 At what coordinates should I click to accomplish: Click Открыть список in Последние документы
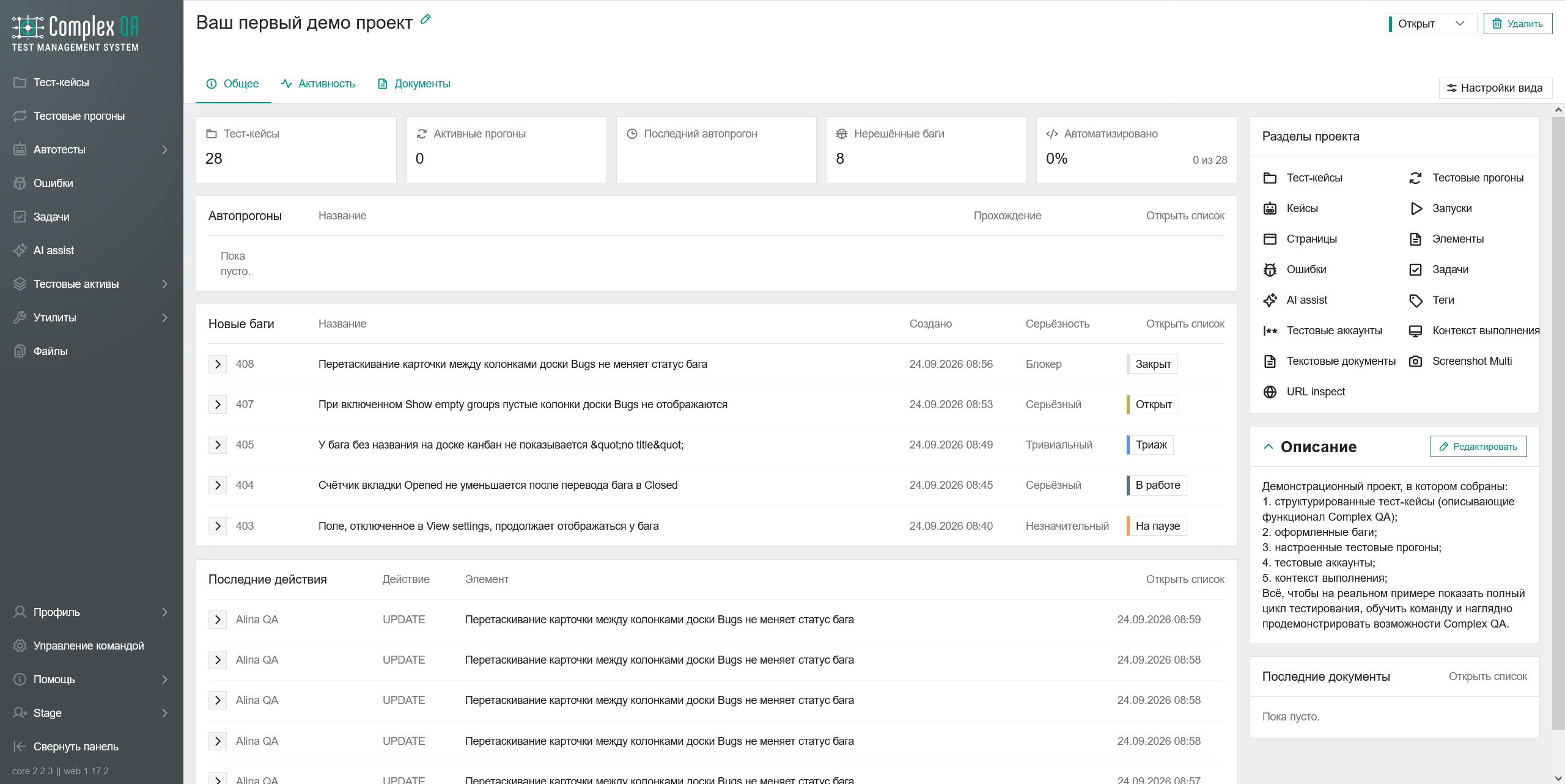pos(1487,676)
